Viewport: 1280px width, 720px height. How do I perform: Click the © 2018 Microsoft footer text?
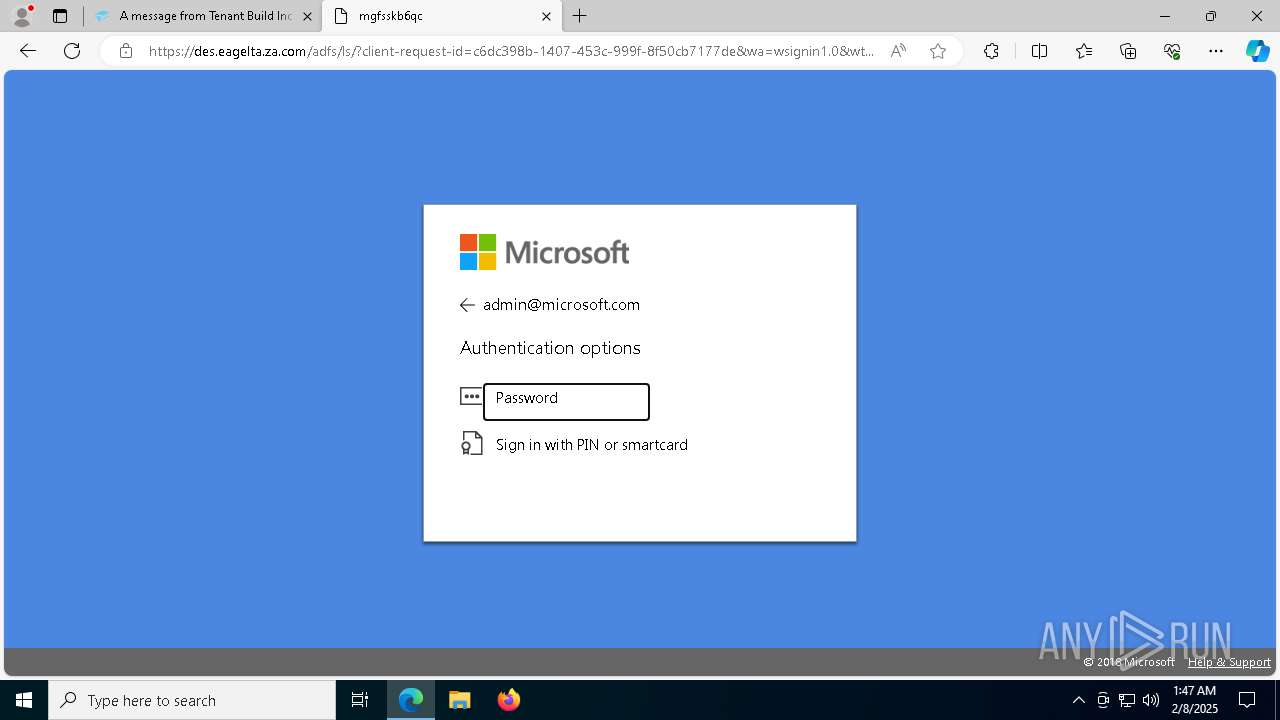[1129, 662]
